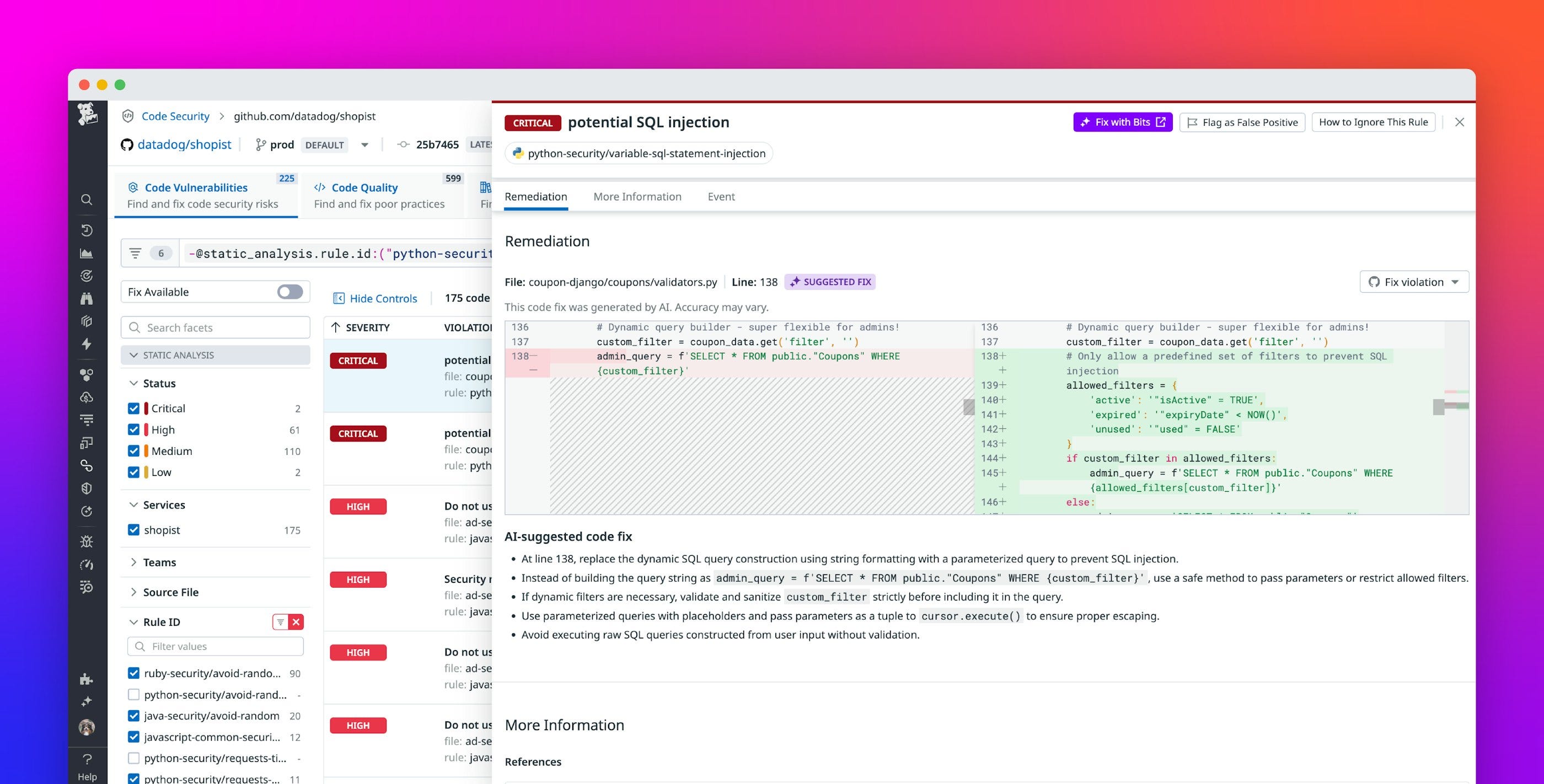Expand the Teams facet section

coord(134,562)
